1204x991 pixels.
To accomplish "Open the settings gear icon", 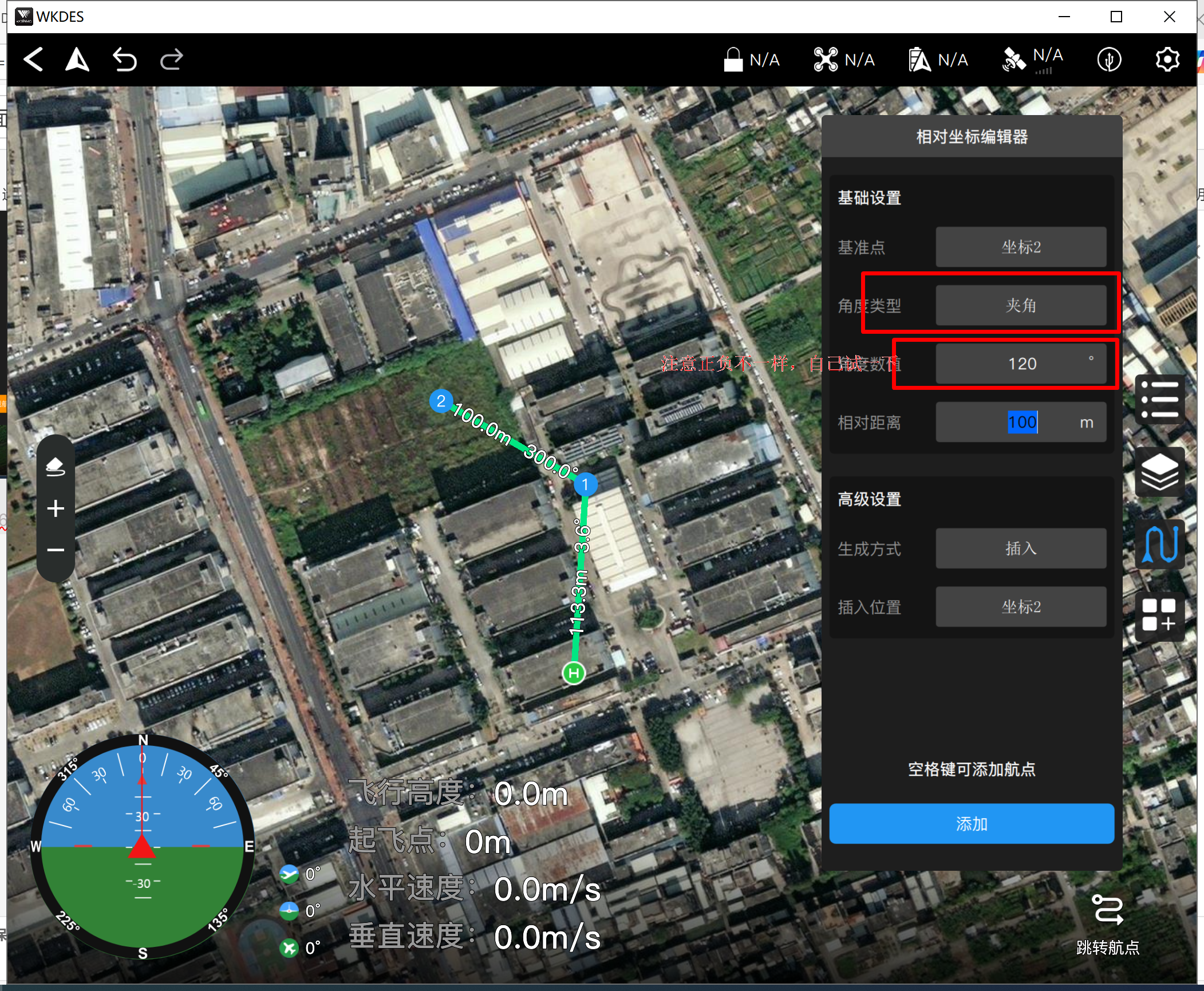I will pyautogui.click(x=1167, y=60).
